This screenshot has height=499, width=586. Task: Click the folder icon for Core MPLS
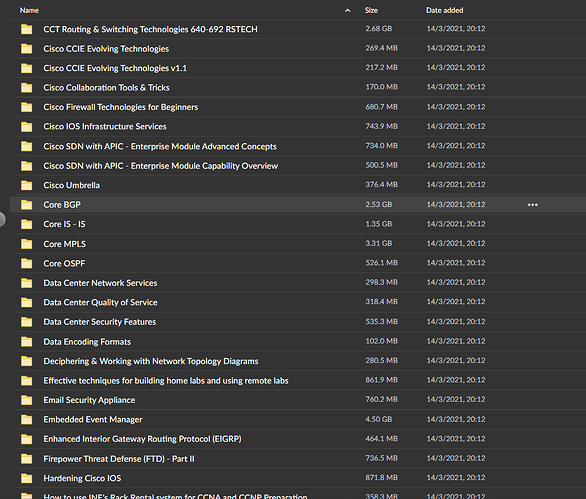pyautogui.click(x=27, y=244)
